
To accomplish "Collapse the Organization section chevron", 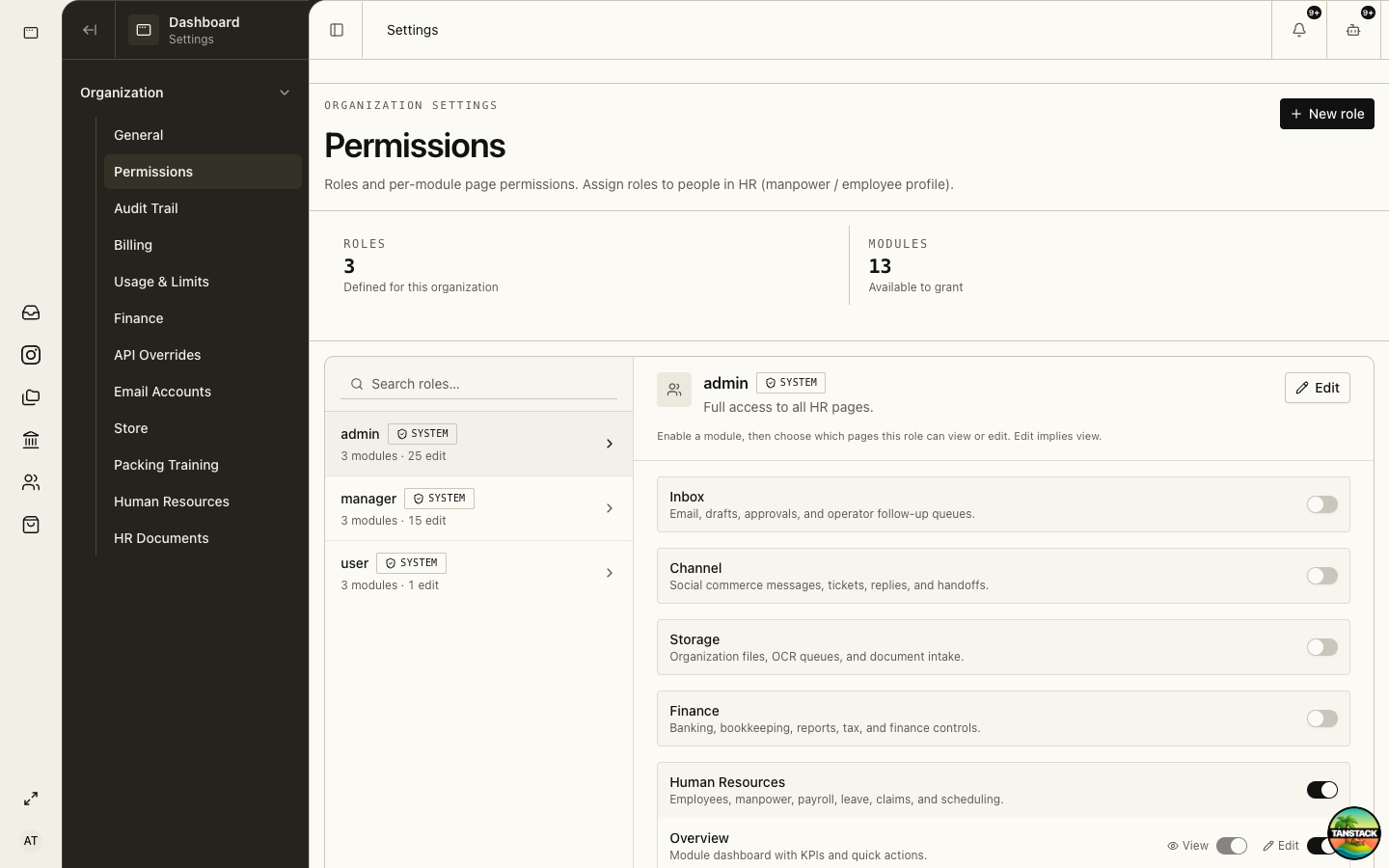I will point(285,93).
